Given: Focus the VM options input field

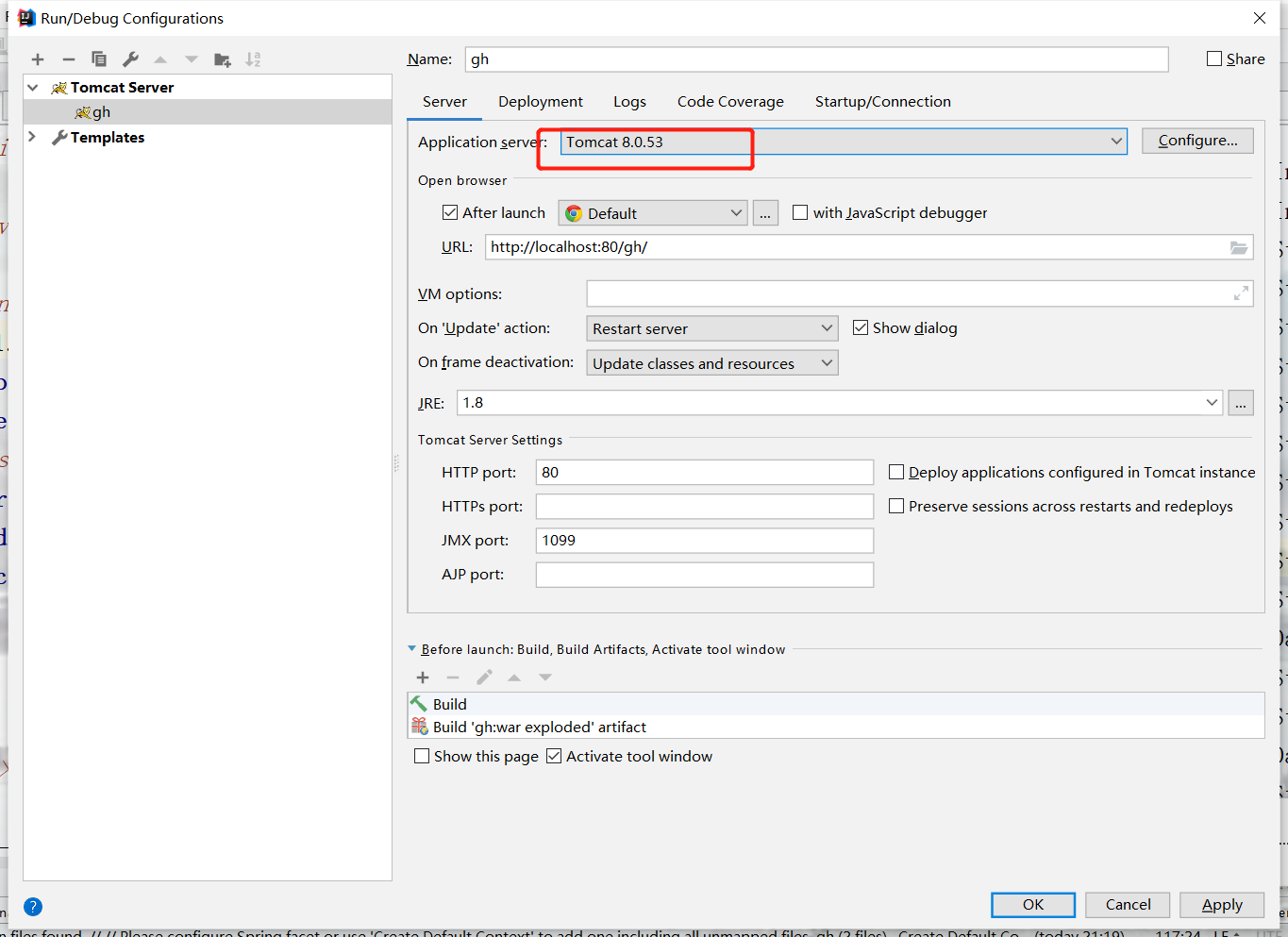Looking at the screenshot, I should coord(920,294).
